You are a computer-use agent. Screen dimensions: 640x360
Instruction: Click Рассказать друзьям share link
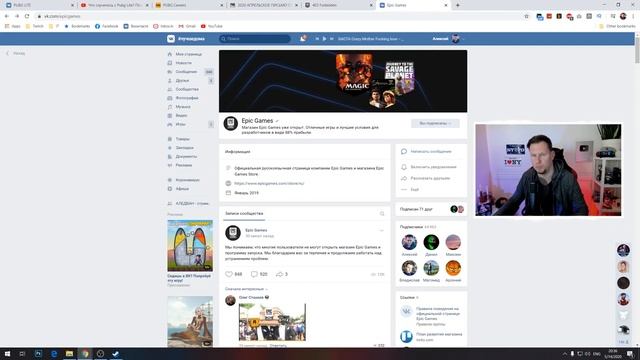(x=430, y=178)
